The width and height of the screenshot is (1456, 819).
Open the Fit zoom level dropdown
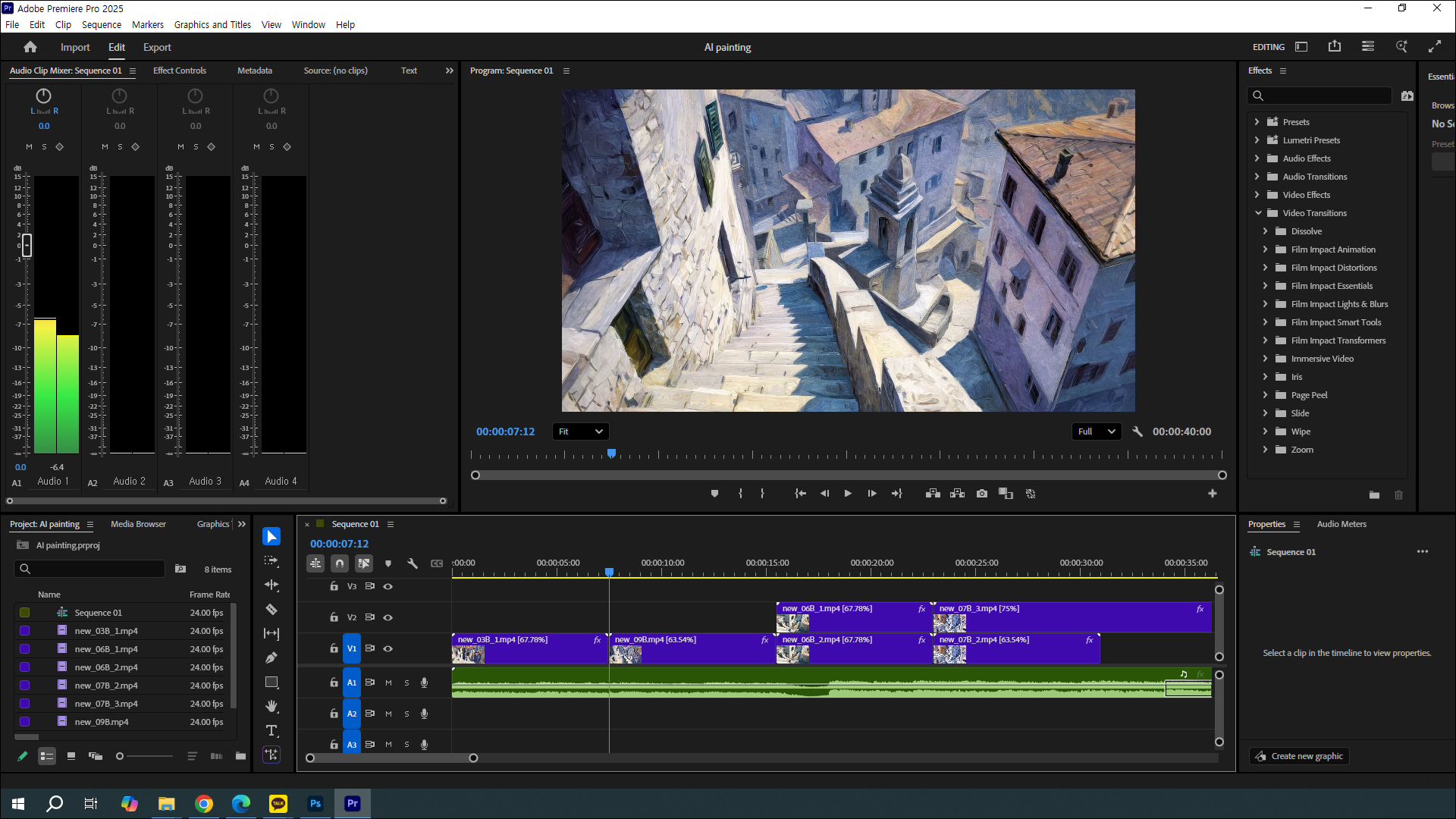[580, 431]
